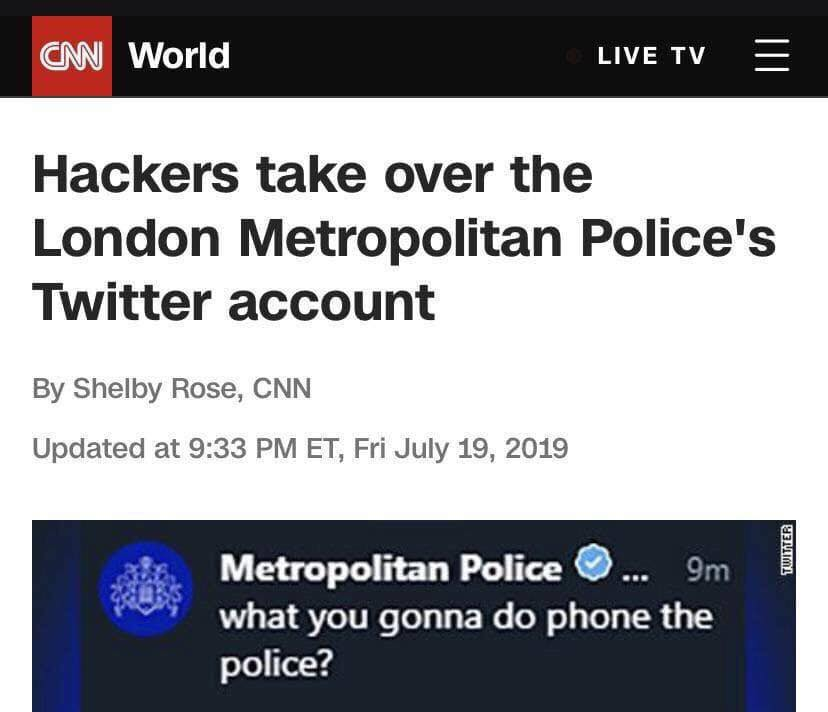828x712 pixels.
Task: Click the Metropolitan Police account name
Action: click(391, 568)
